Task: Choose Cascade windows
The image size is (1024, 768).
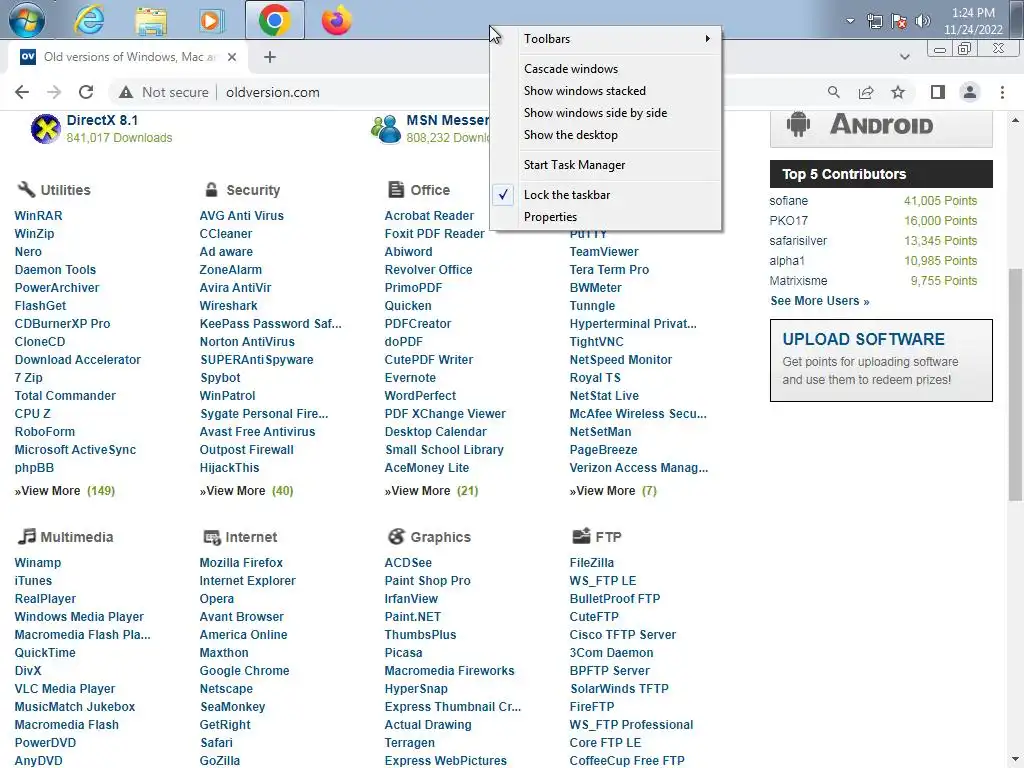Action: 606,69
